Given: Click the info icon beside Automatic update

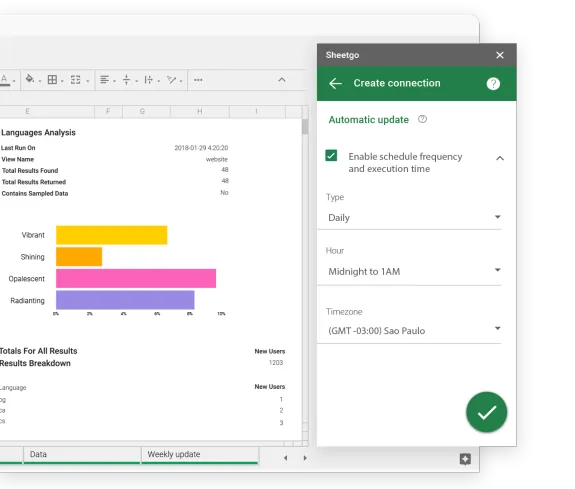Looking at the screenshot, I should [422, 119].
